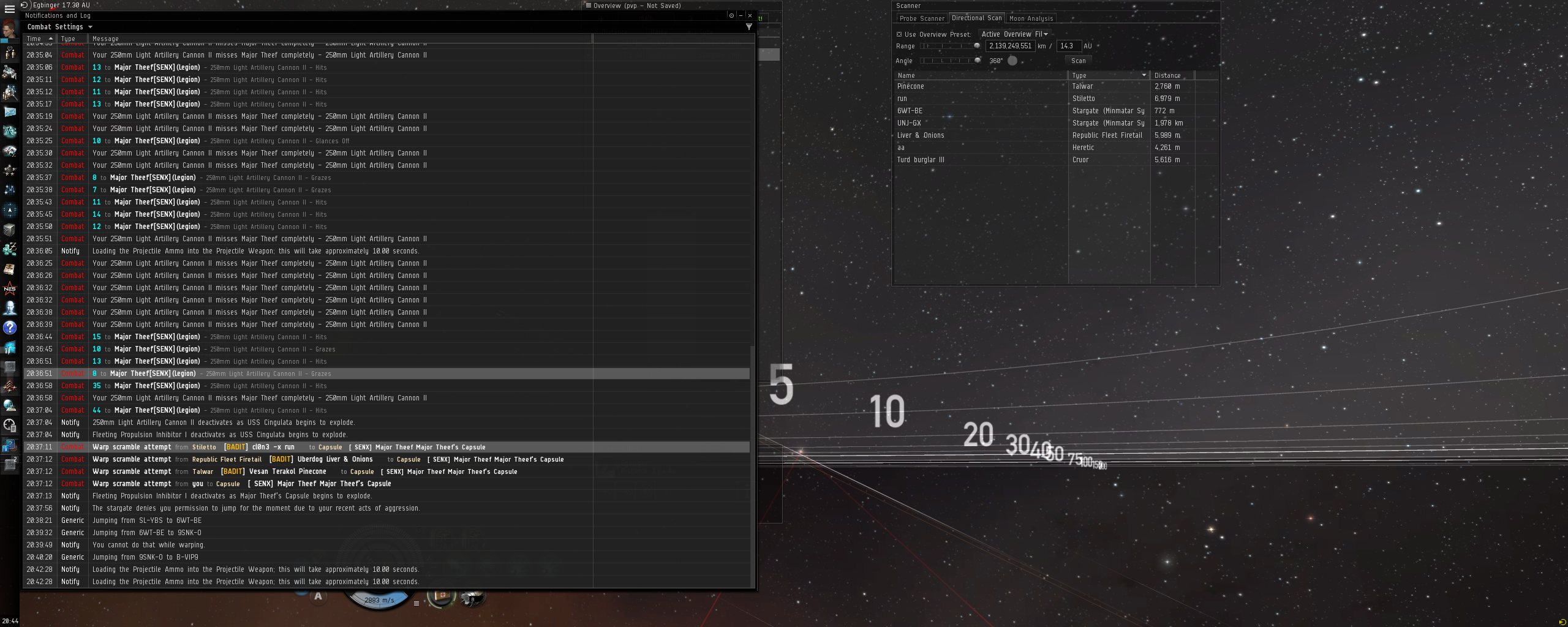Click the Range slider handle

[977, 46]
